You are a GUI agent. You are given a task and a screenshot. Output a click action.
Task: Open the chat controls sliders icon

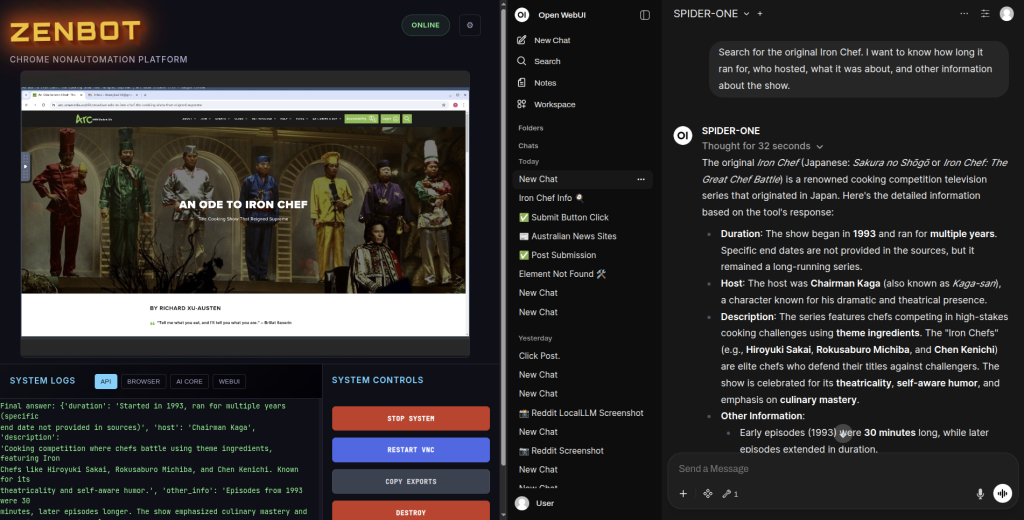985,14
